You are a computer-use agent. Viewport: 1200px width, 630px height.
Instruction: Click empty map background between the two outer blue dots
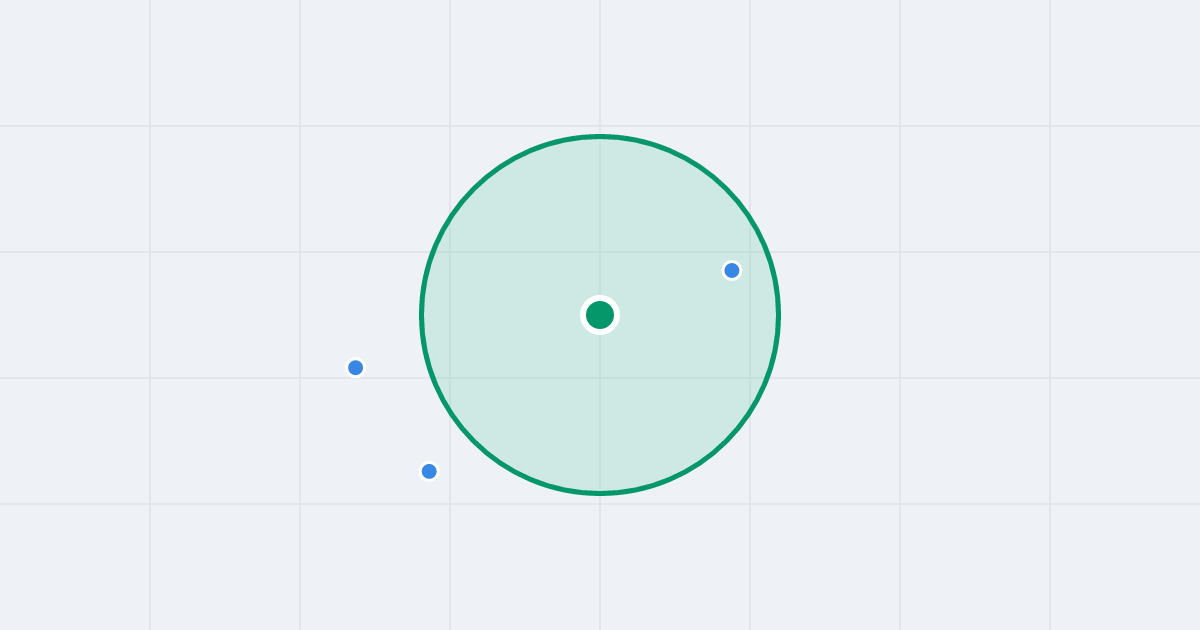(x=392, y=419)
